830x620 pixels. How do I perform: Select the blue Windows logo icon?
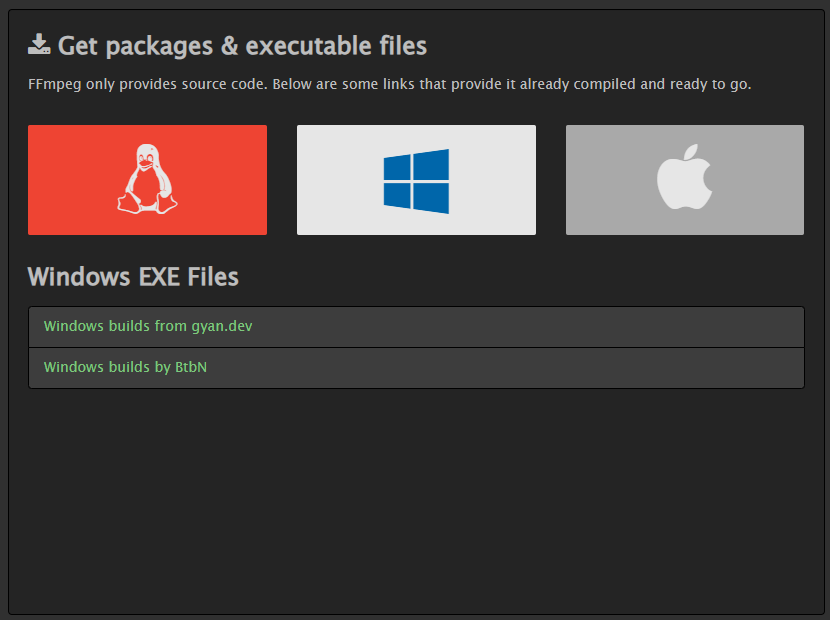click(x=416, y=181)
